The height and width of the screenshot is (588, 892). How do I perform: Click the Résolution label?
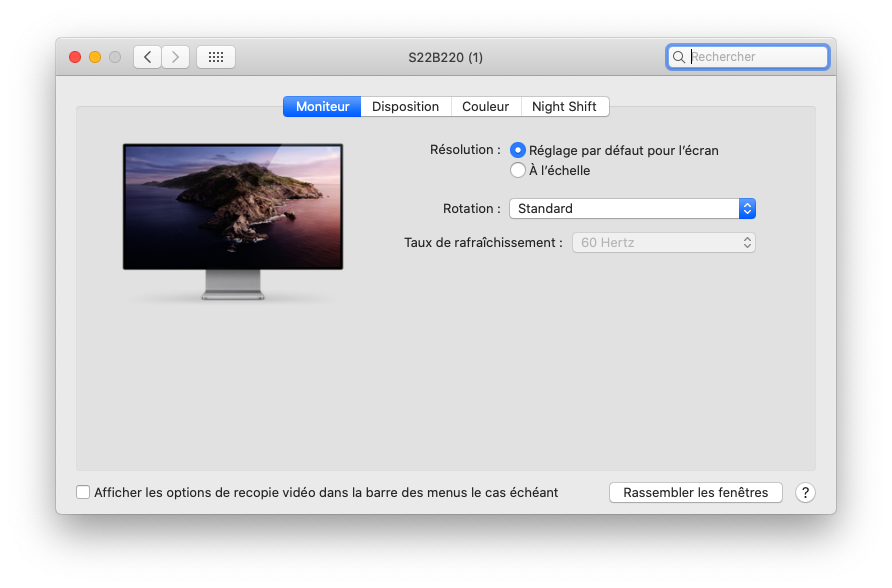click(465, 150)
